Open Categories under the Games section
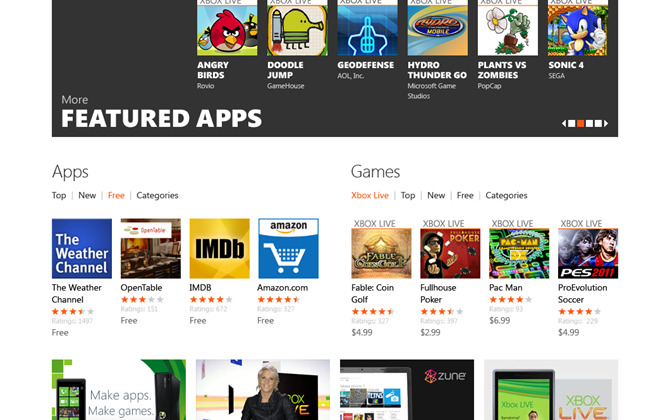The image size is (670, 420). pyautogui.click(x=506, y=195)
